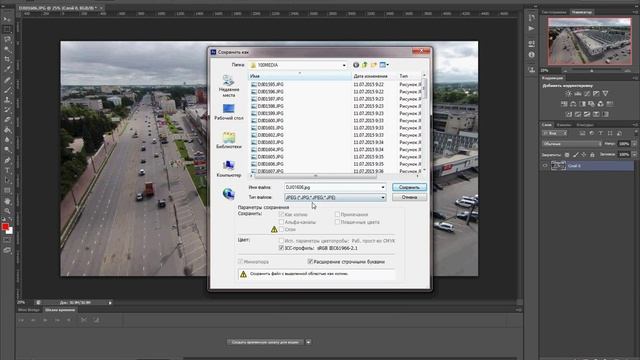Image resolution: width=640 pixels, height=360 pixels.
Task: Create new folder in save dialog
Action: point(373,65)
